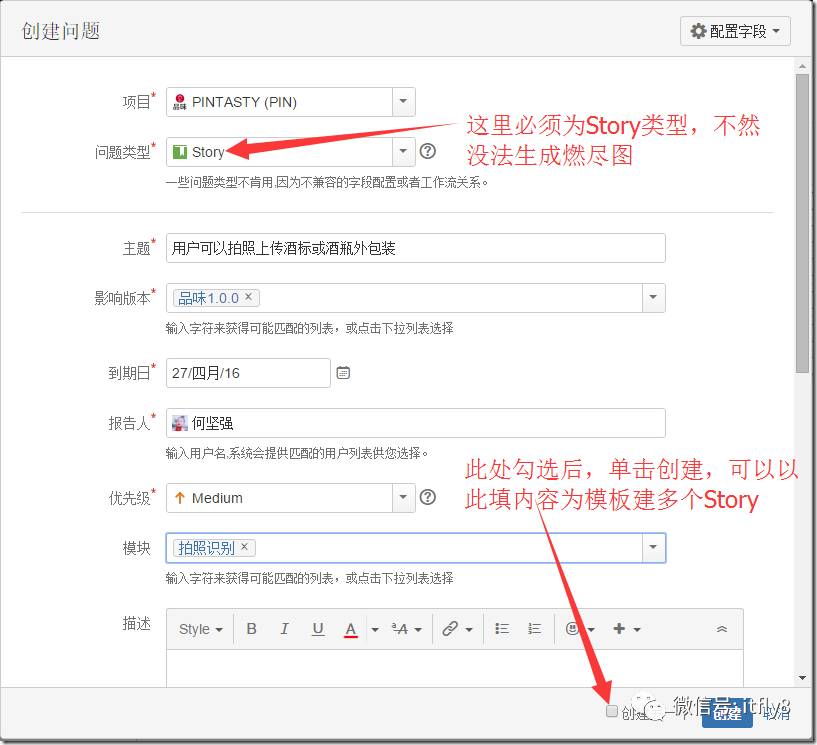
Task: Open the Style dropdown in editor toolbar
Action: coord(201,629)
